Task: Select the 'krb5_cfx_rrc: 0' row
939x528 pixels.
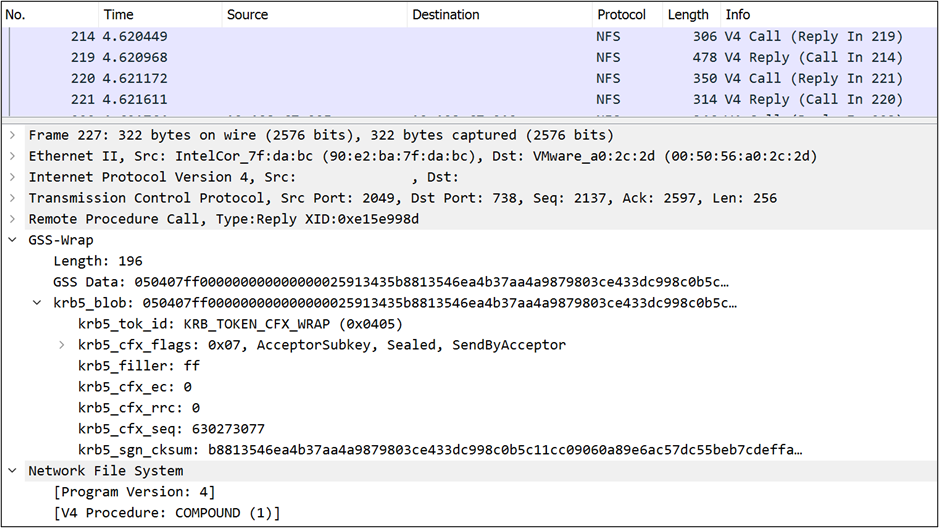Action: (138, 408)
